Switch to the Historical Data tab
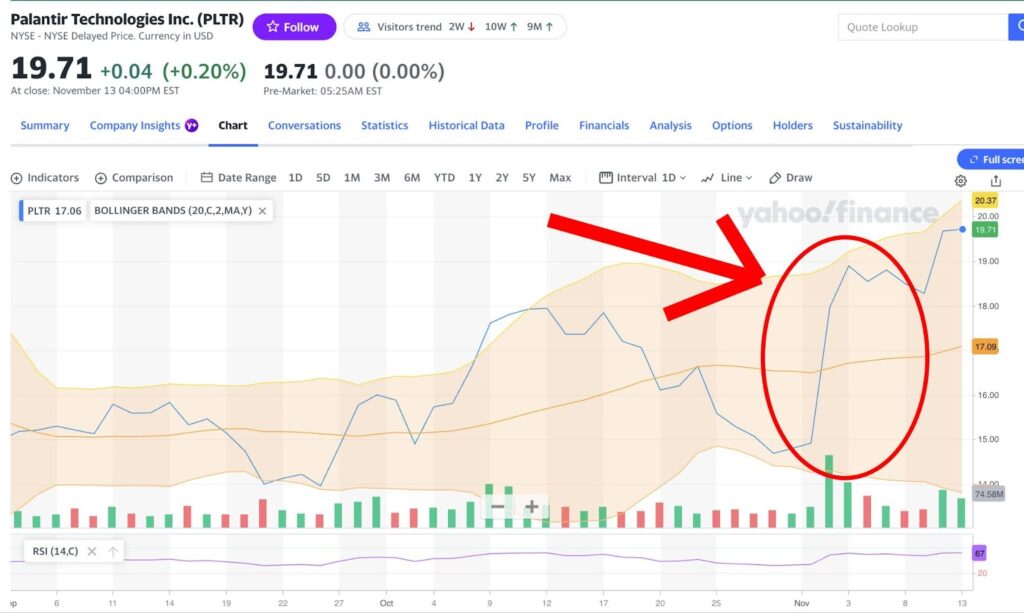Viewport: 1024px width, 613px height. 466,126
